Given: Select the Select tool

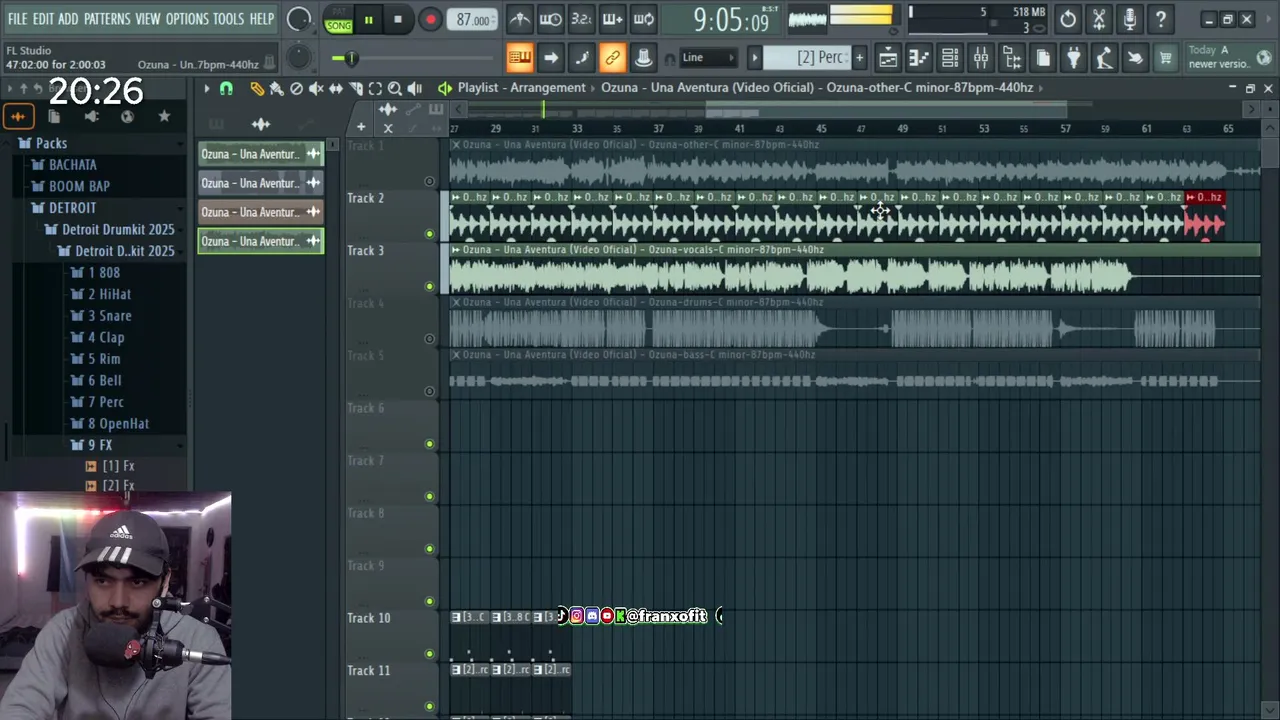Looking at the screenshot, I should pyautogui.click(x=375, y=88).
